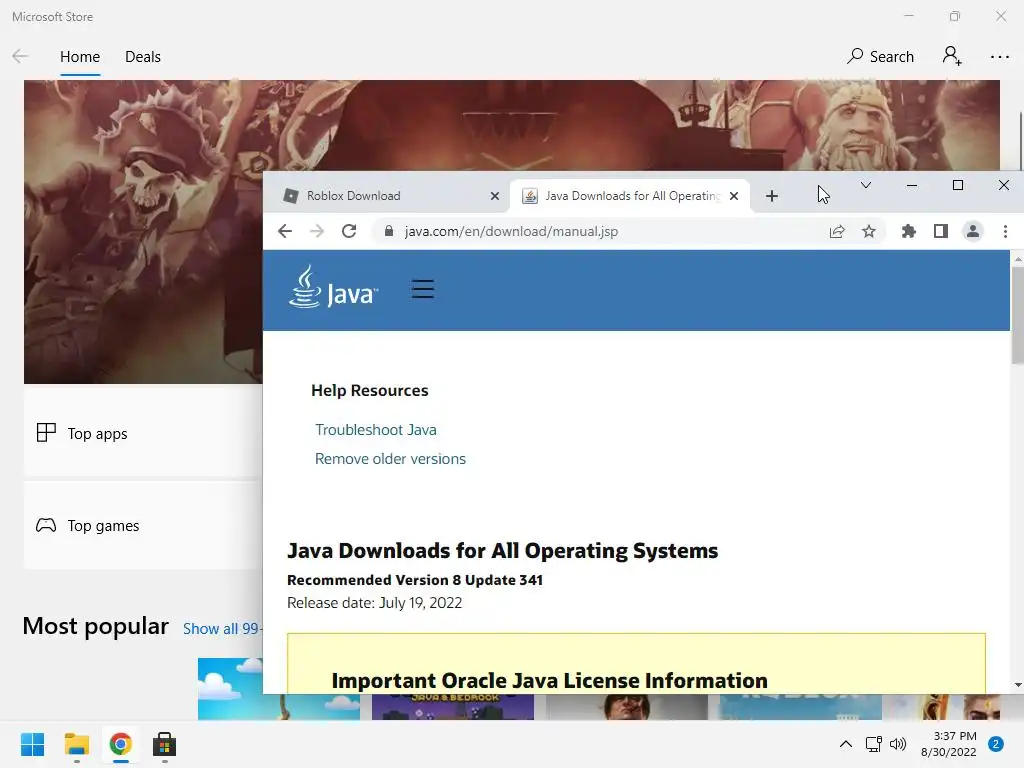Screen dimensions: 1024x768
Task: Open a new Chrome tab
Action: click(x=771, y=196)
